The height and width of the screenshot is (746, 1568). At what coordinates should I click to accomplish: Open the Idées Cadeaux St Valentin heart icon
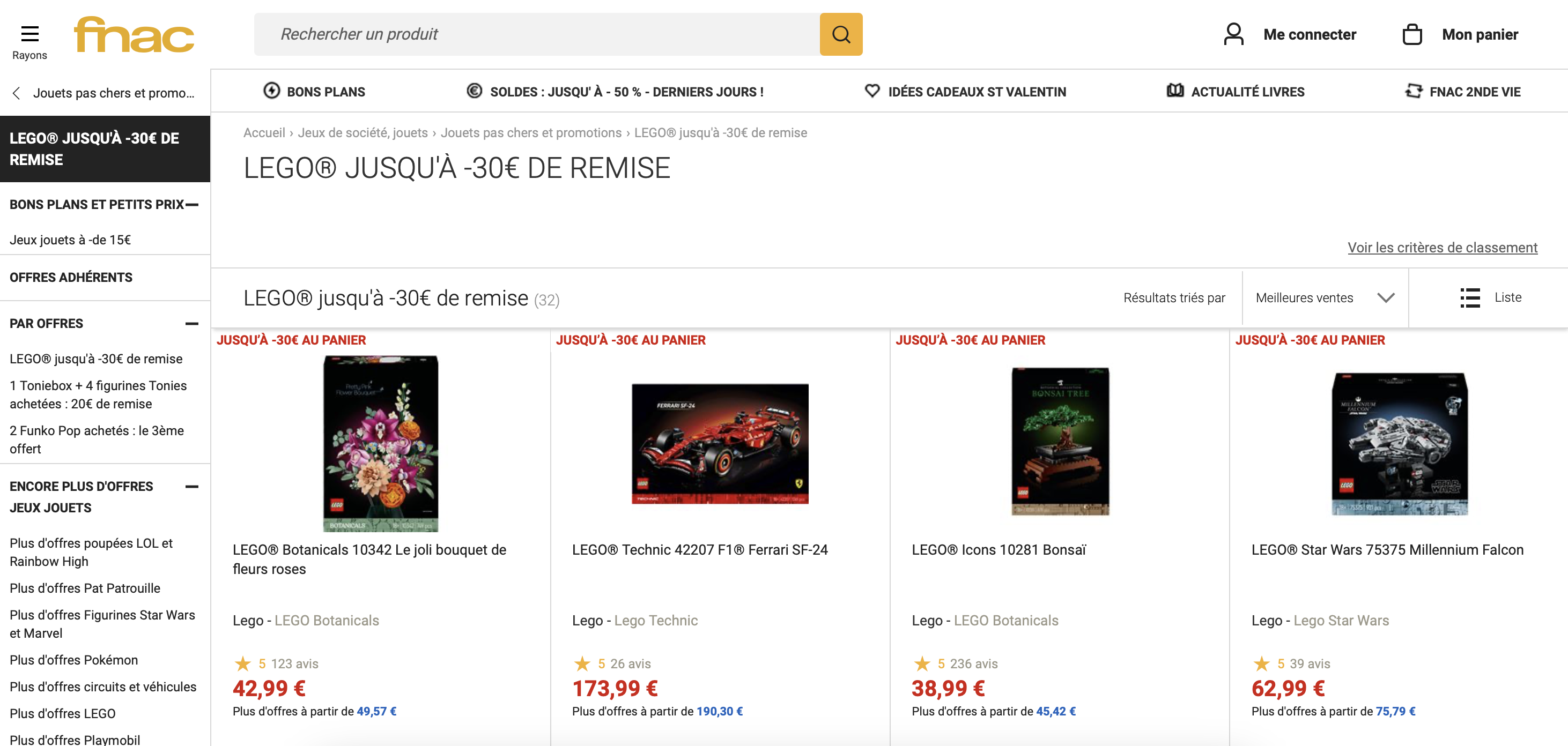click(x=871, y=91)
